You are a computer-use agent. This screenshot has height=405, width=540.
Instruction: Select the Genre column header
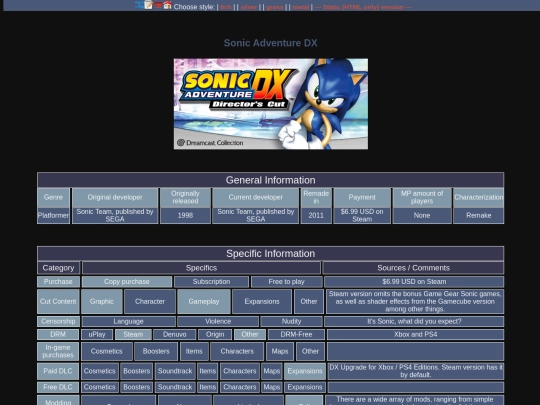pyautogui.click(x=53, y=197)
